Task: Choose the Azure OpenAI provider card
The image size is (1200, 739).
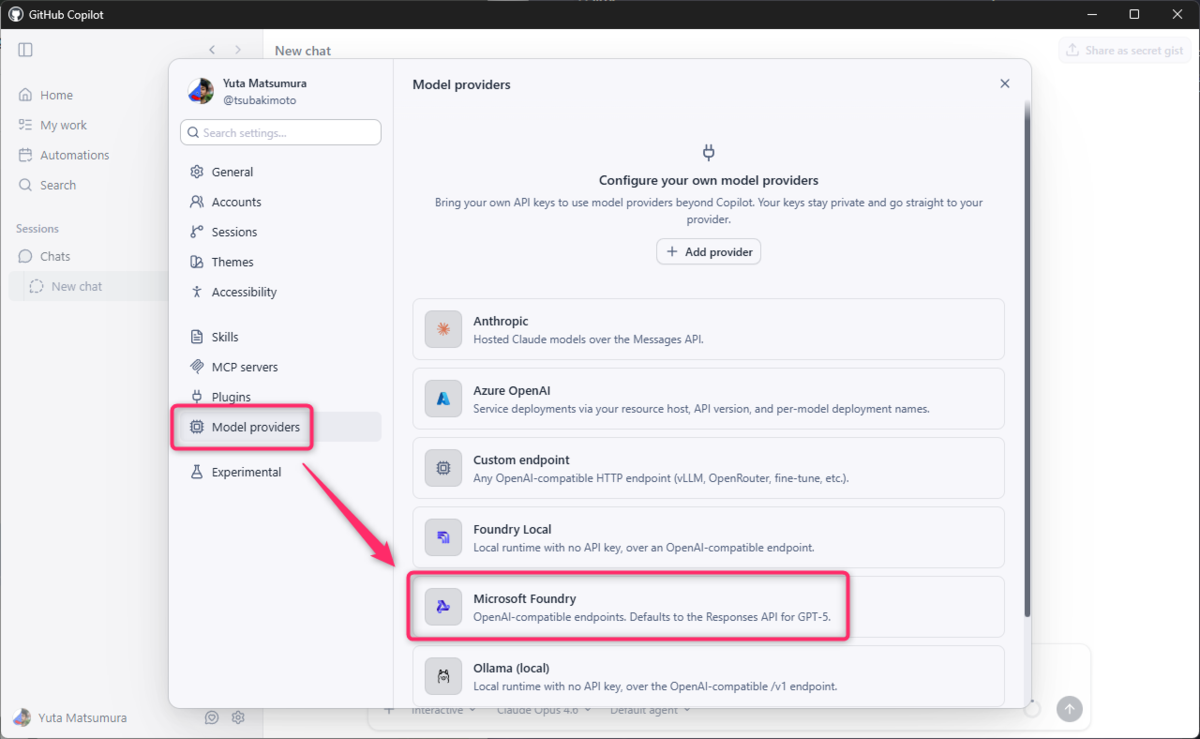Action: point(708,398)
